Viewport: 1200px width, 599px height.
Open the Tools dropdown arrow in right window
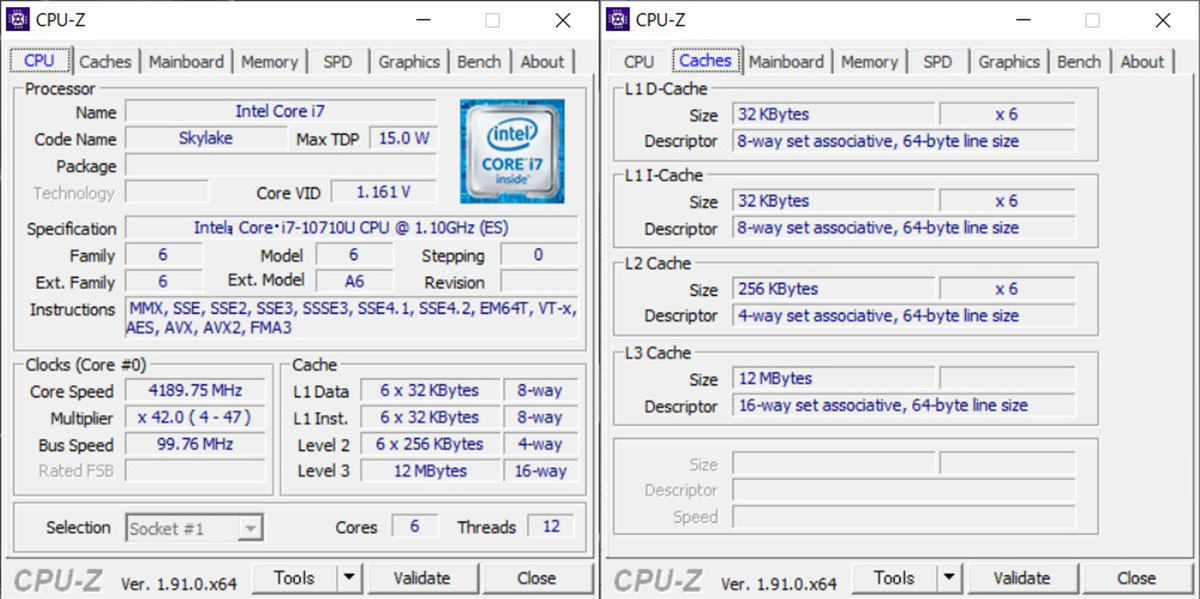point(949,578)
